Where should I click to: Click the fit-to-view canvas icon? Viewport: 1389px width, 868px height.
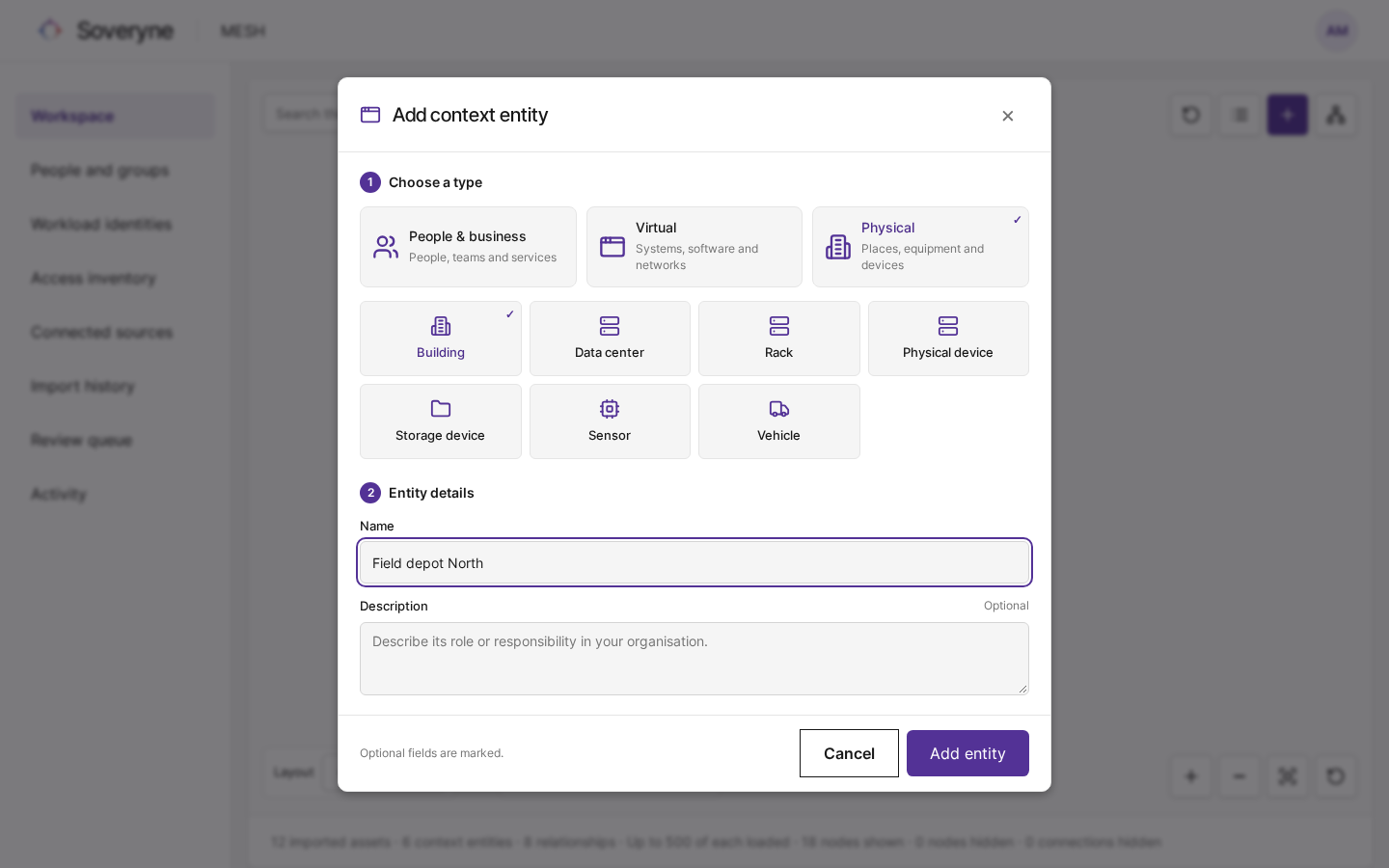point(1288,776)
